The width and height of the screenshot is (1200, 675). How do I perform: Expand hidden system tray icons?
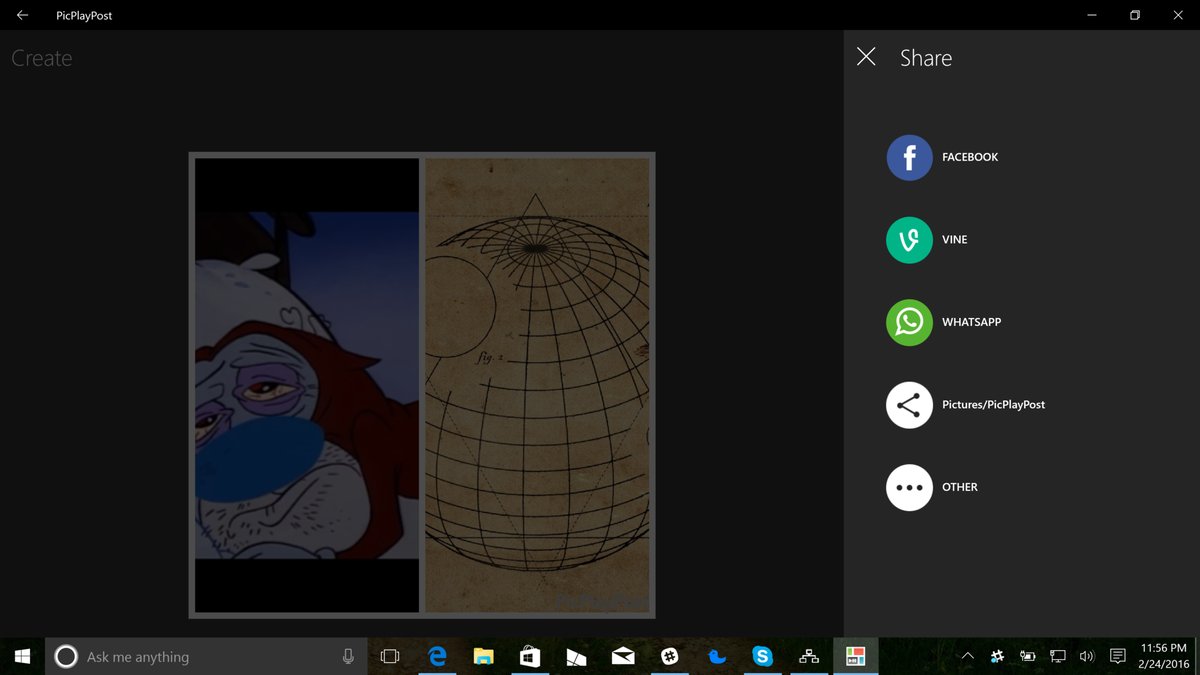coord(967,656)
